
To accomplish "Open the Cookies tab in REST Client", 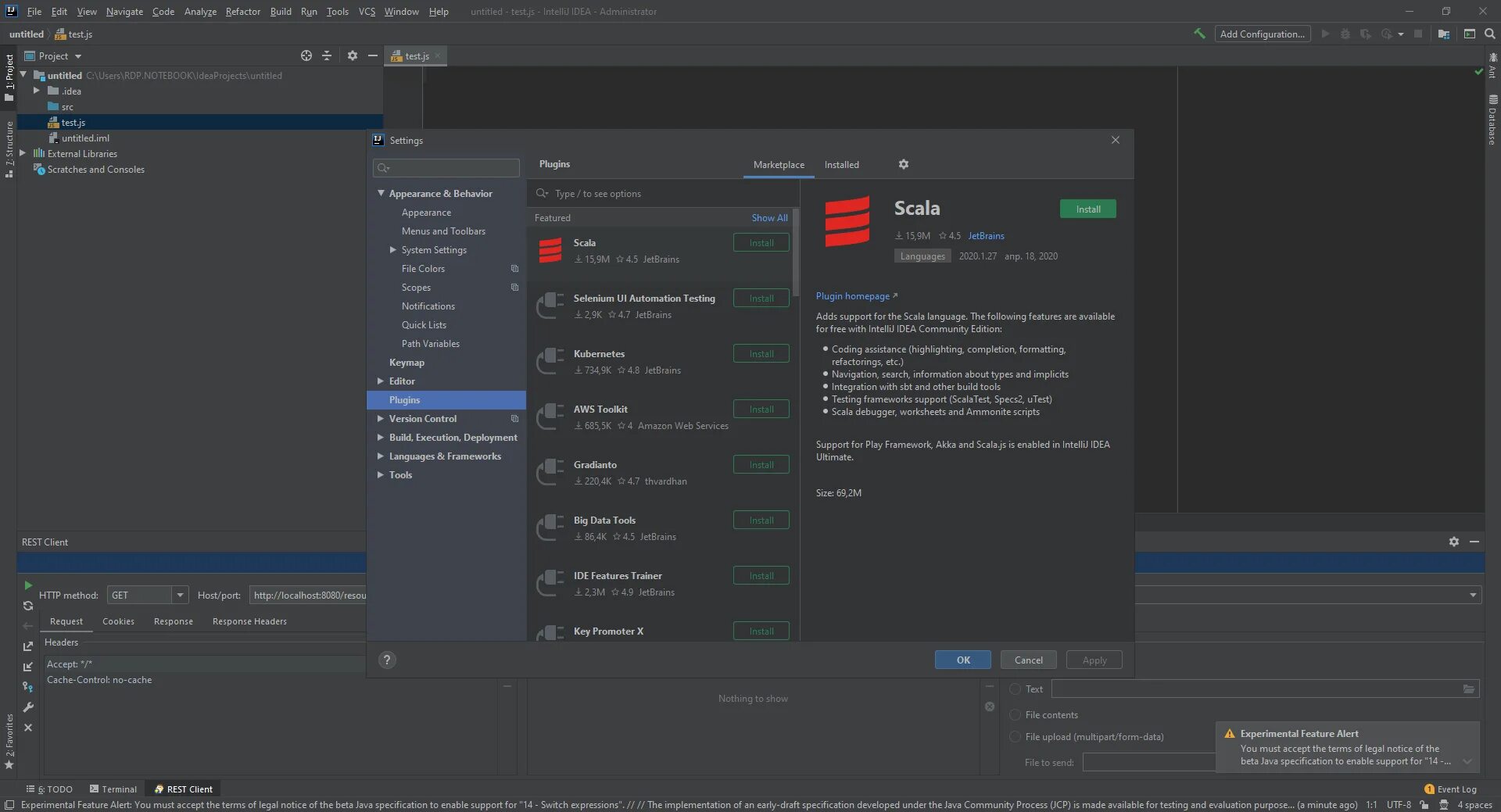I will pyautogui.click(x=118, y=621).
